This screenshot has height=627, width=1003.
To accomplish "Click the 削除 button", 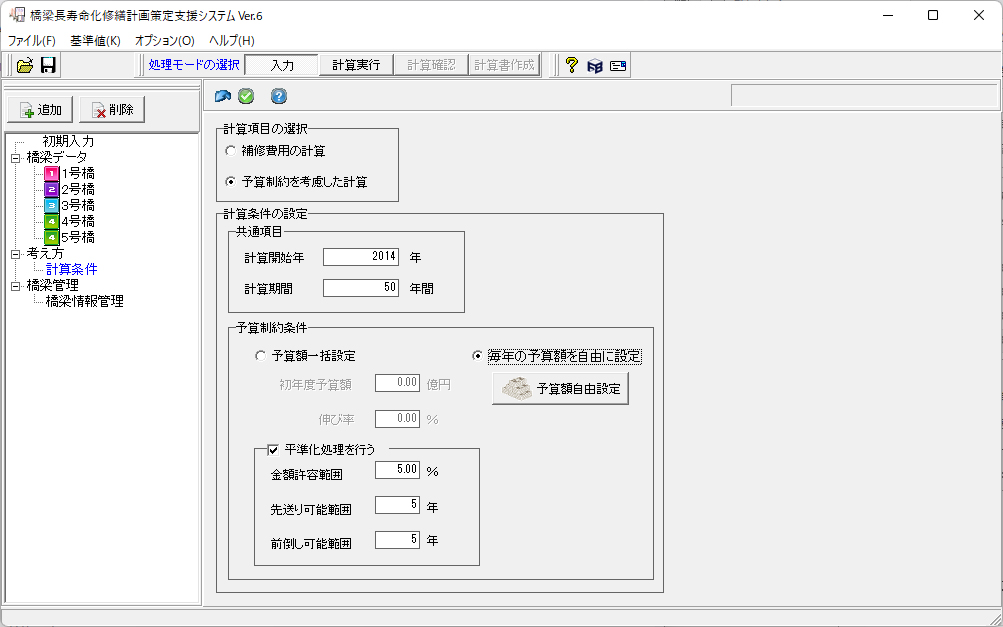I will coord(112,110).
